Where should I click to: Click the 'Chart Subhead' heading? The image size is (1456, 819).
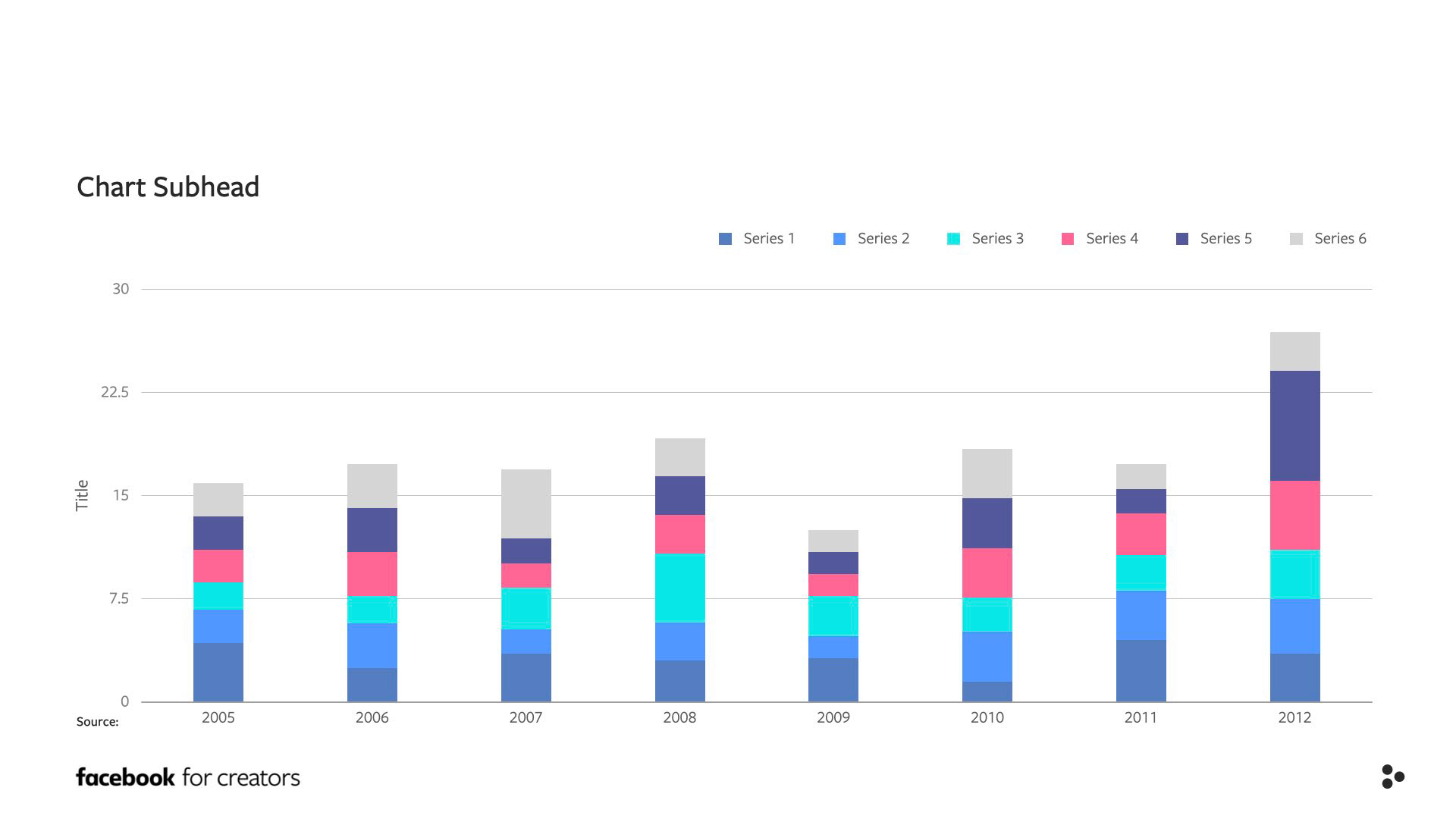[168, 187]
